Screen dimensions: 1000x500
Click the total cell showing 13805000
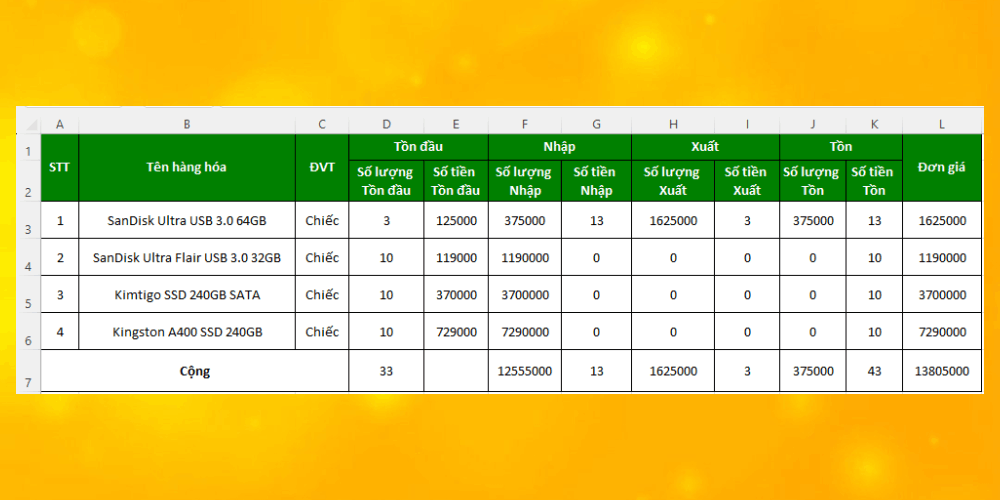(x=942, y=371)
